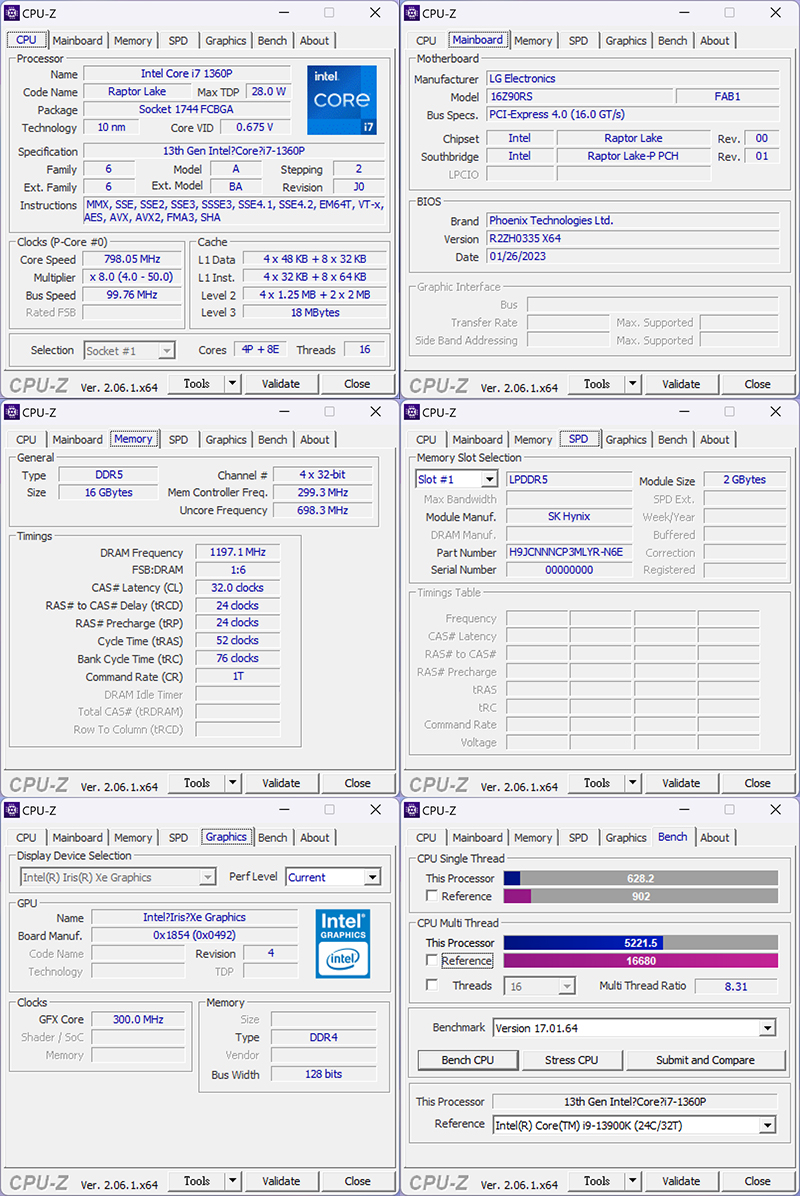Open the Perf Level dropdown showing Current
The height and width of the screenshot is (1196, 800).
coord(372,877)
